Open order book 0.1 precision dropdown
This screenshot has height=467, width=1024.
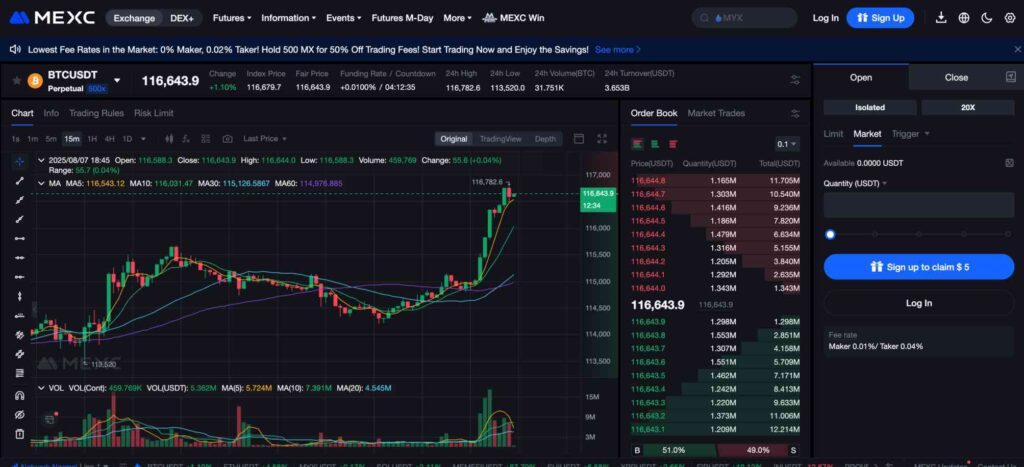pyautogui.click(x=786, y=144)
